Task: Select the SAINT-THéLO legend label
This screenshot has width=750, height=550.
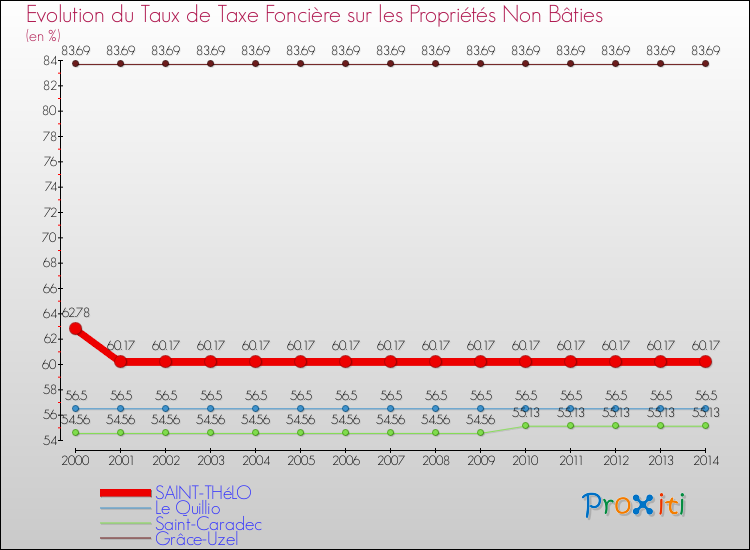Action: (x=203, y=493)
